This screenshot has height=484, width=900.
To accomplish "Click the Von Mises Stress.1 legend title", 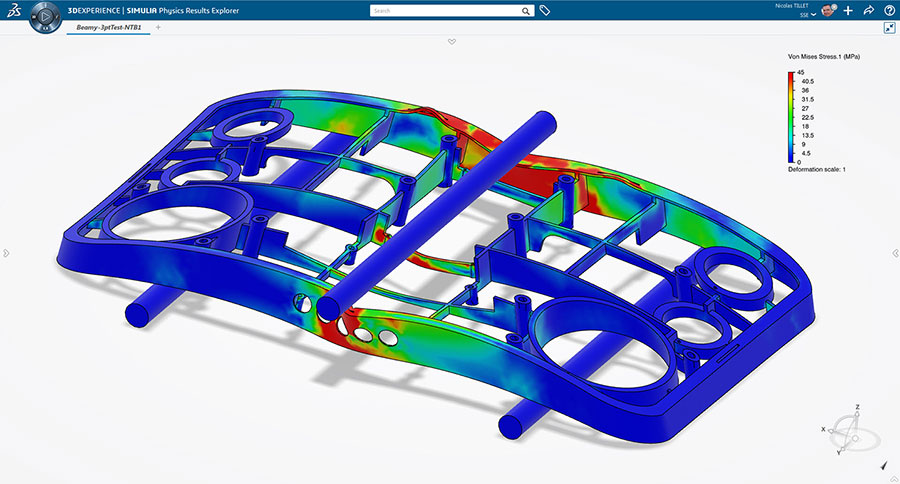I will (x=823, y=58).
